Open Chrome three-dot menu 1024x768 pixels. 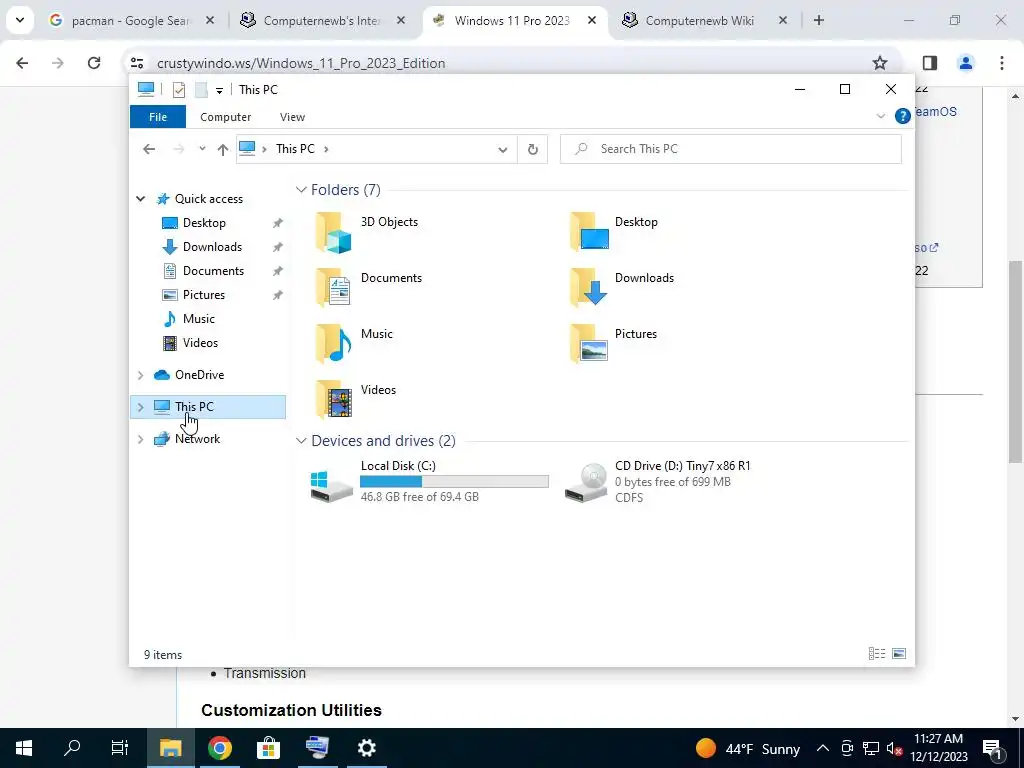pos(1002,63)
